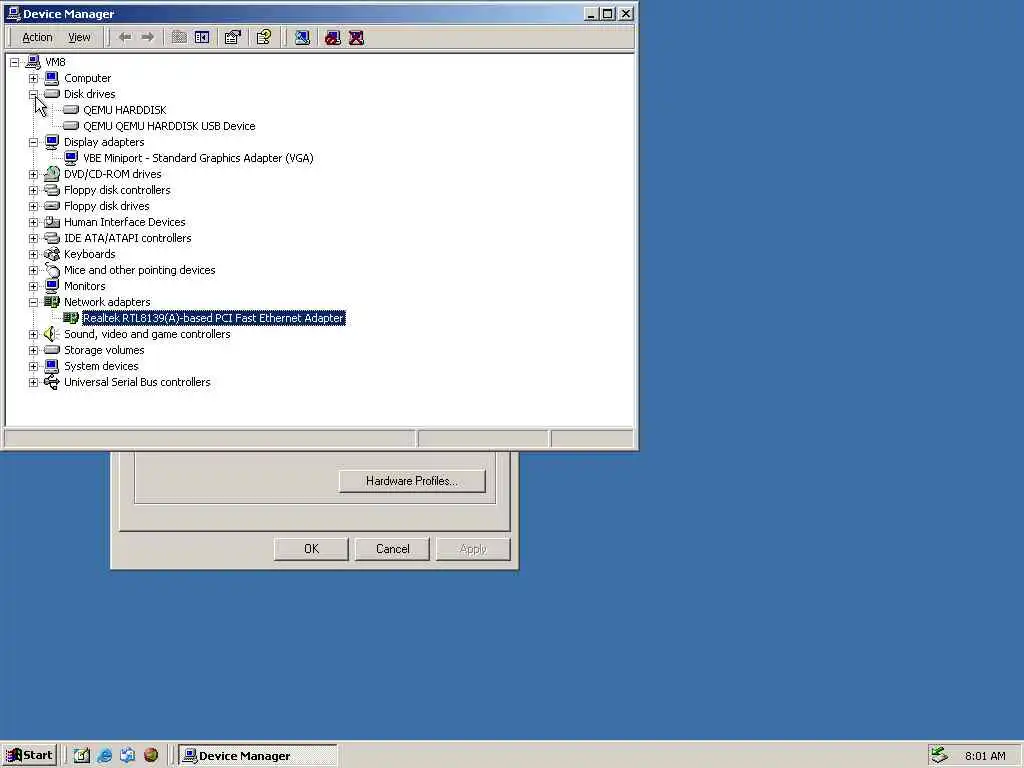1024x768 pixels.
Task: Select the Display adapters icon
Action: (52, 142)
